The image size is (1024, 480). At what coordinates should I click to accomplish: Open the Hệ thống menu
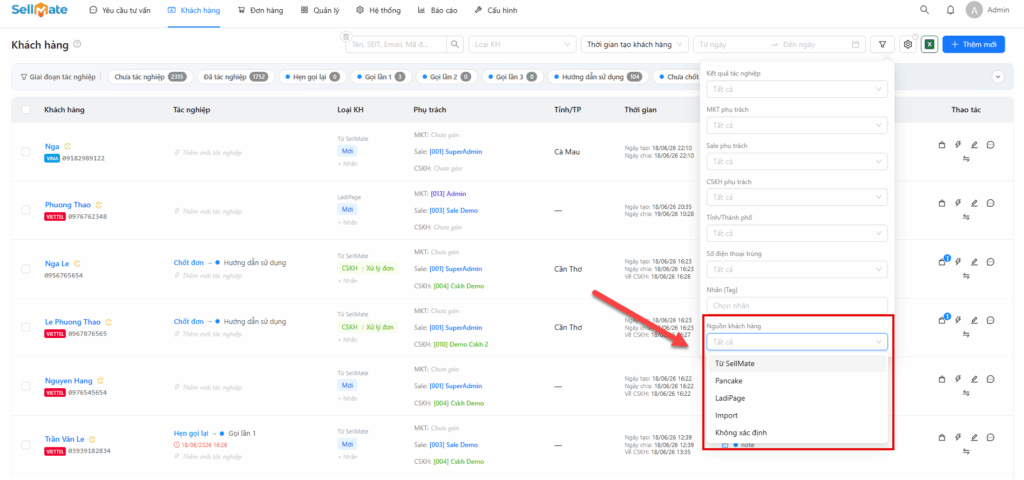(x=379, y=10)
